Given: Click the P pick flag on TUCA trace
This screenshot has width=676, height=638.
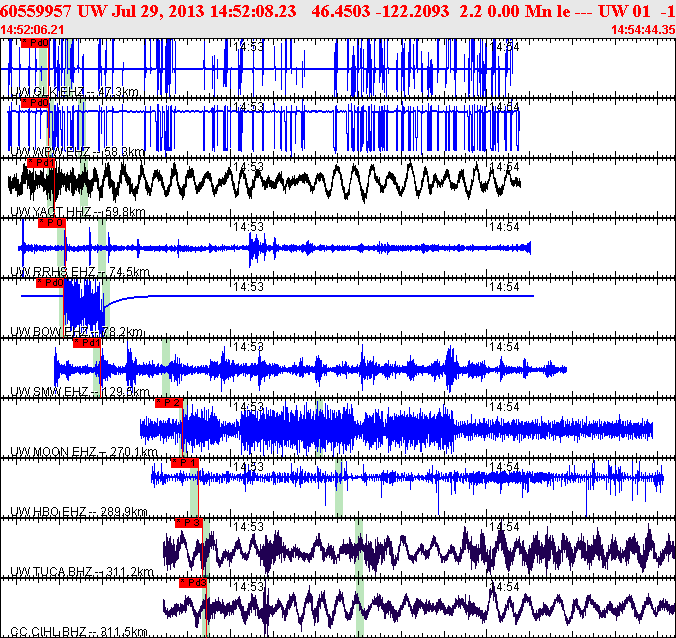Looking at the screenshot, I should (x=189, y=522).
